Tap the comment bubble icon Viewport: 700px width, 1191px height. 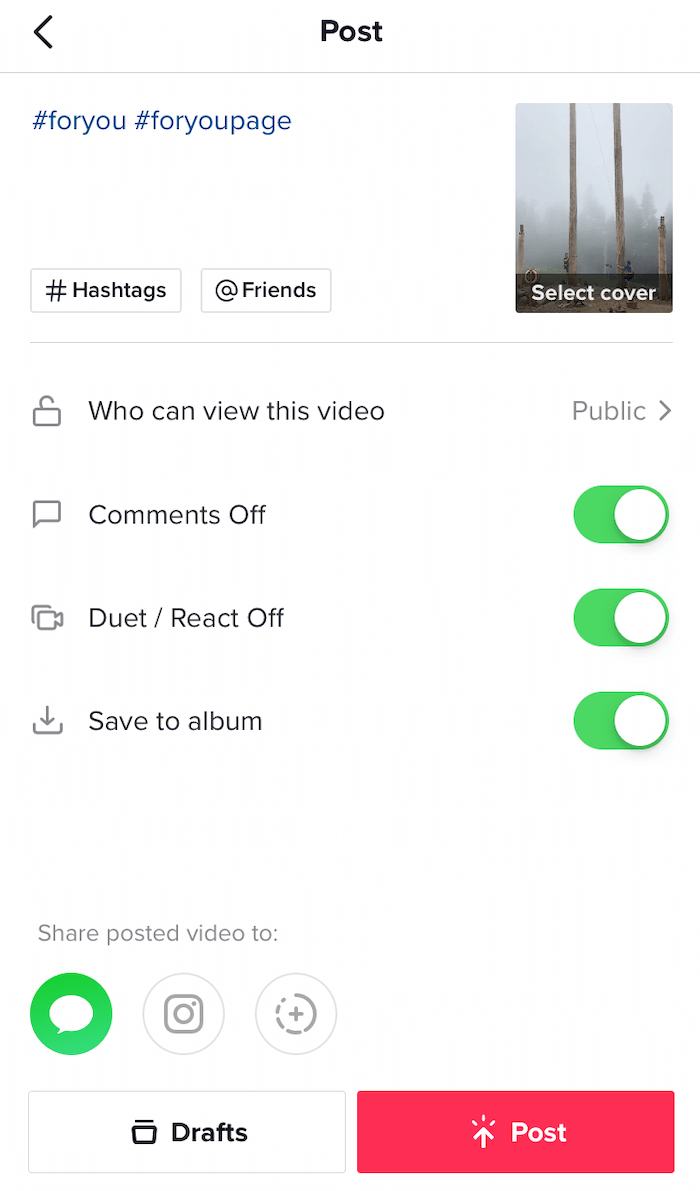(47, 515)
